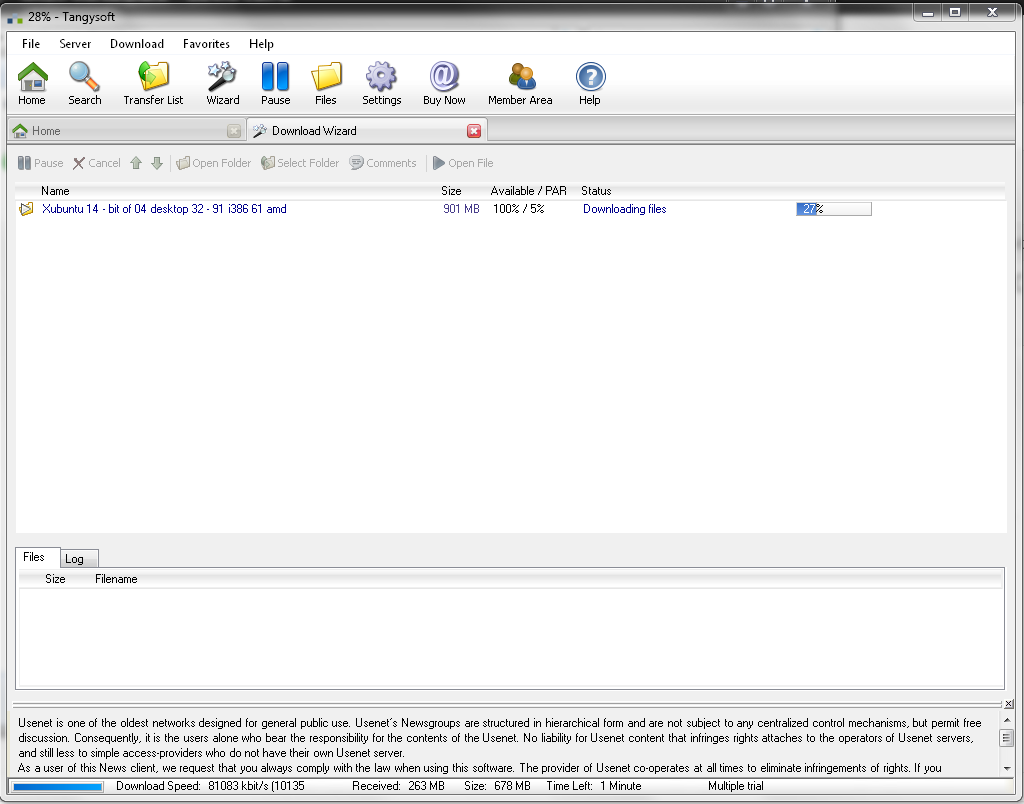Click the Received 263 MB status entry

(x=398, y=786)
